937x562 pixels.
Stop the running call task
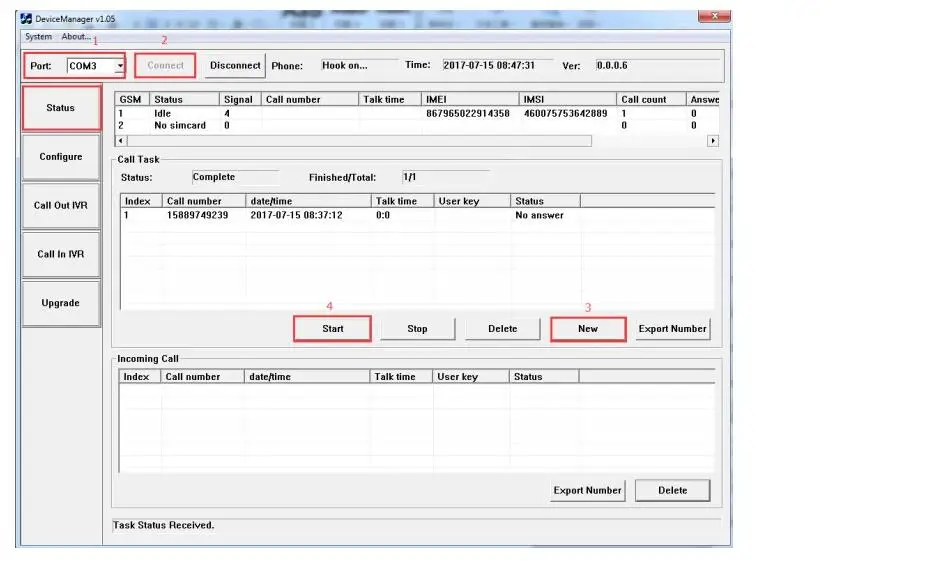tap(417, 329)
